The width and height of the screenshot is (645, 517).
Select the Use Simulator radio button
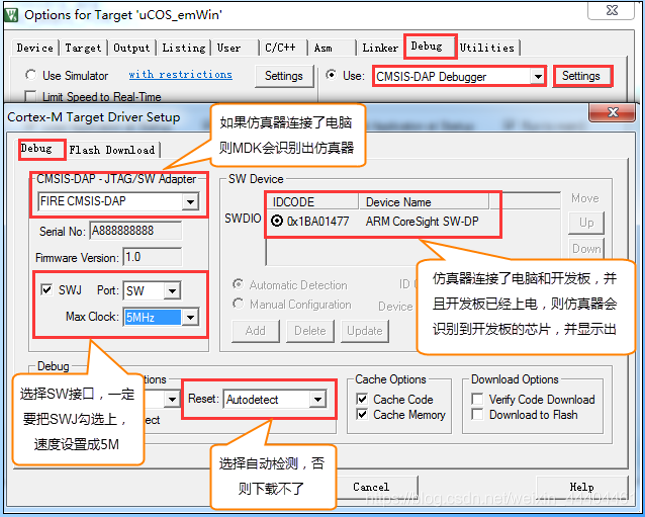[x=30, y=75]
